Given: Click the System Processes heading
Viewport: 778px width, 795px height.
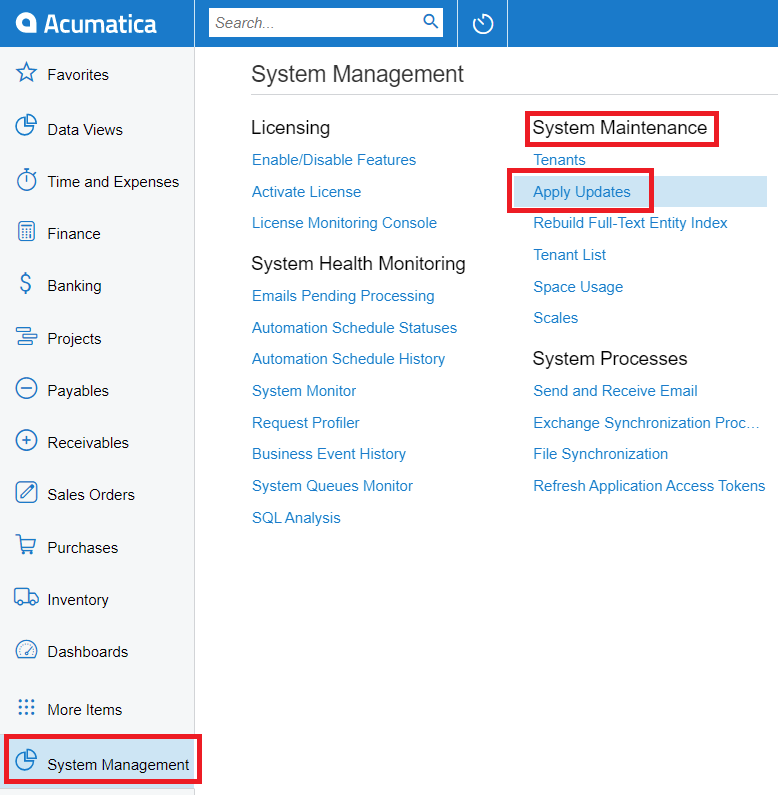Looking at the screenshot, I should tap(610, 359).
